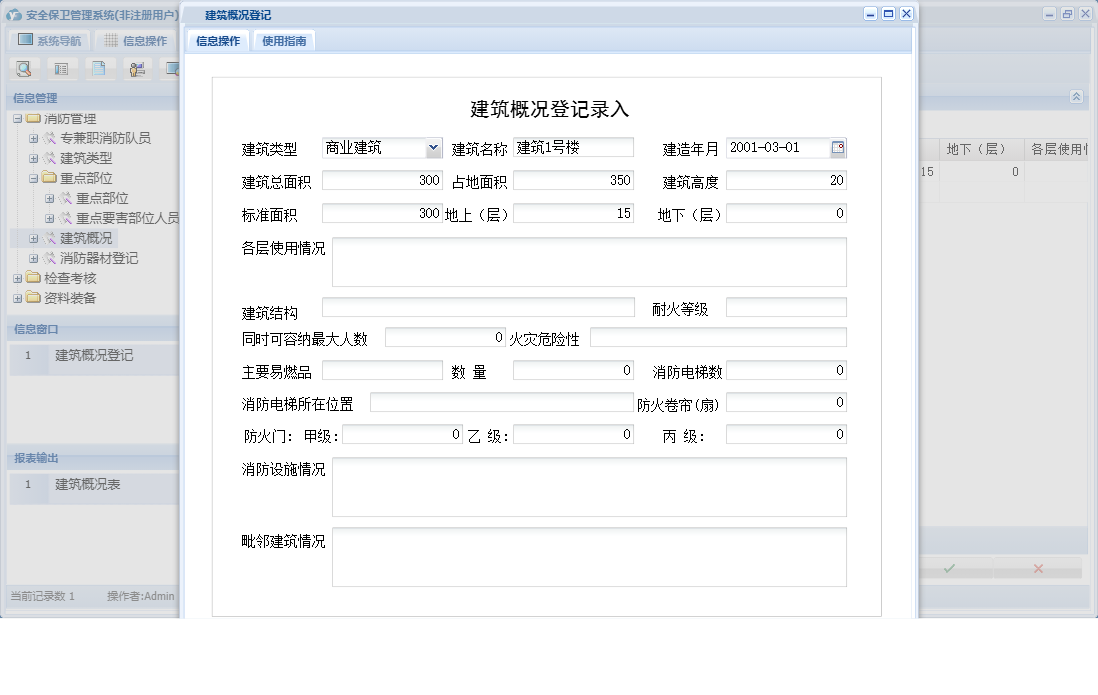Click the new document toolbar icon
Viewport: 1098px width, 695px height.
click(x=99, y=68)
